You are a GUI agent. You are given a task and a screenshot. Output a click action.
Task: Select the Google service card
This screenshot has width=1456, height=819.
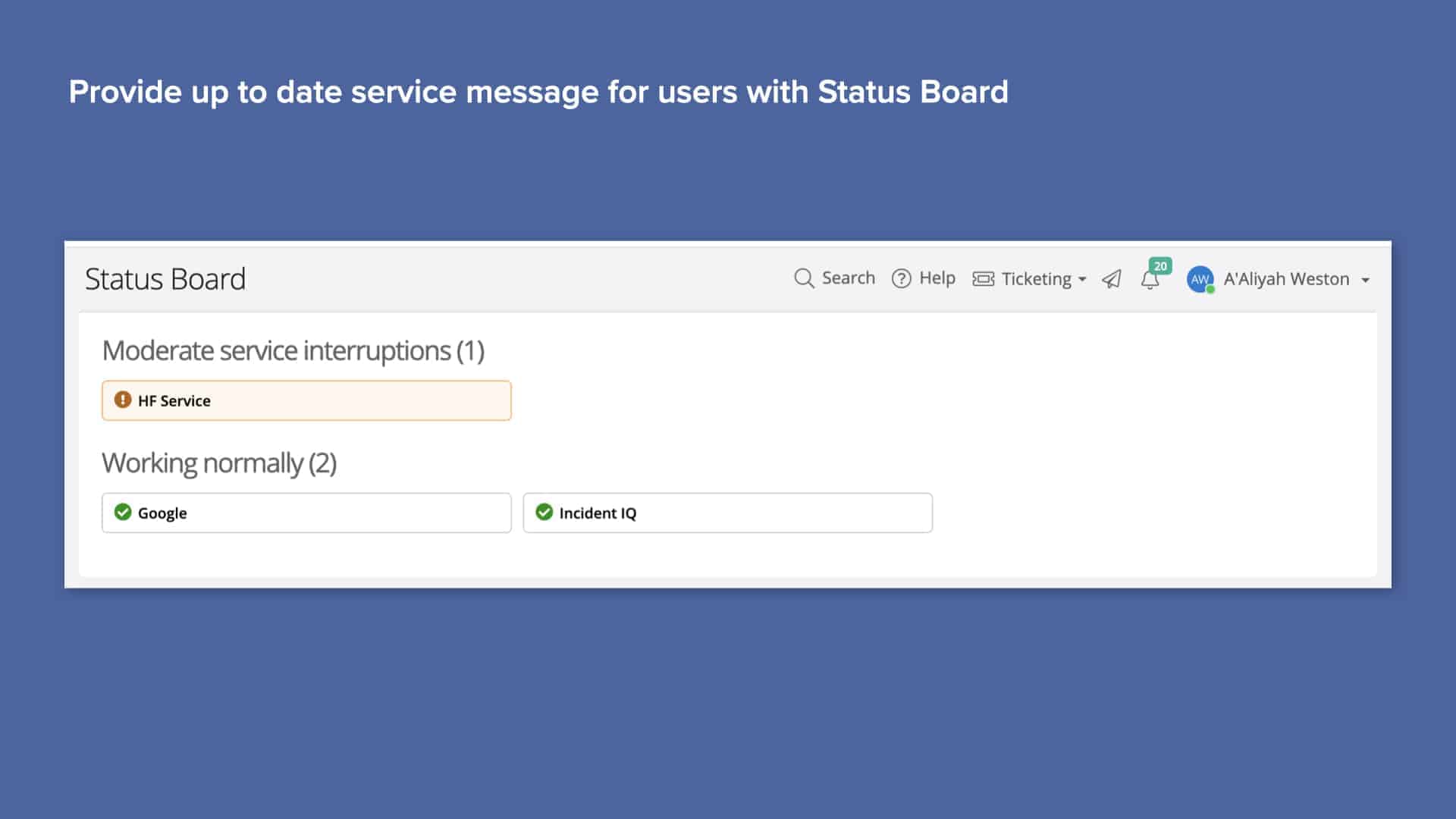click(x=306, y=512)
